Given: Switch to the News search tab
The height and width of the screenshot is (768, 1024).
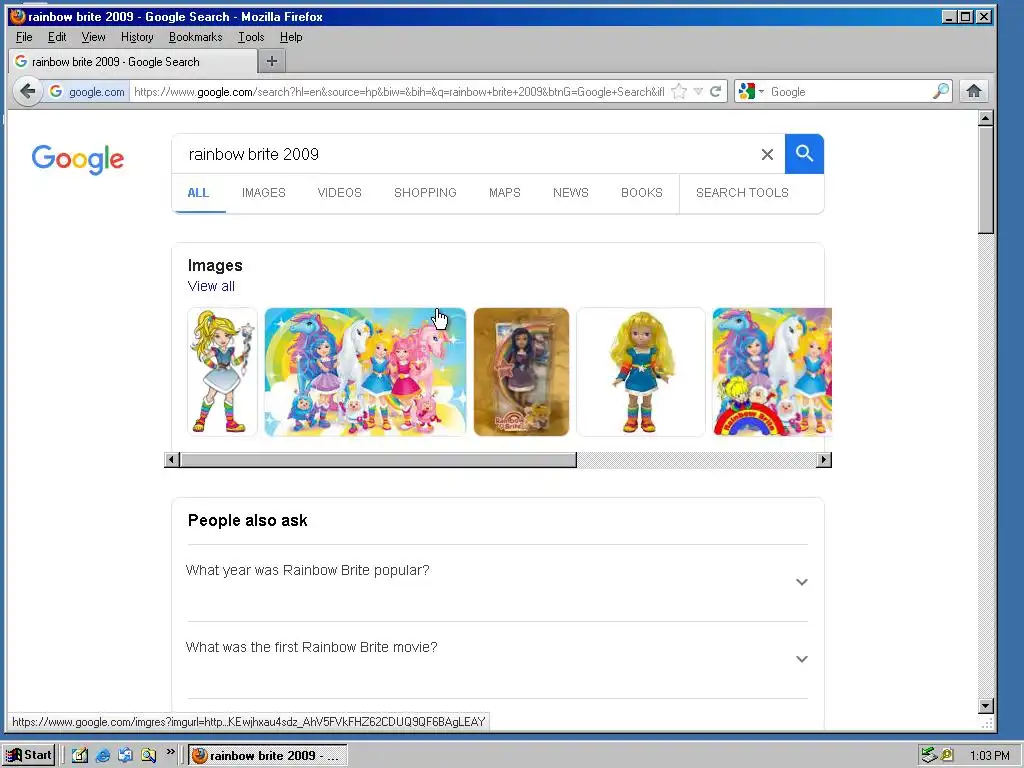Looking at the screenshot, I should (x=571, y=193).
